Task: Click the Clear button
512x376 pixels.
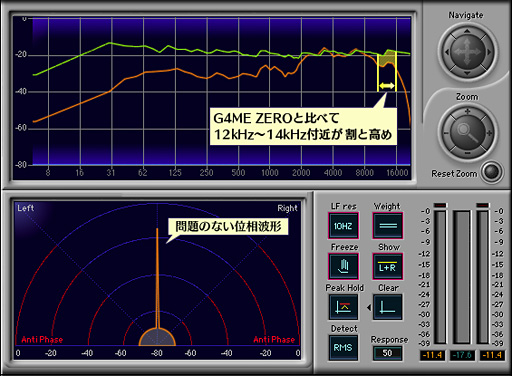Action: [388, 307]
